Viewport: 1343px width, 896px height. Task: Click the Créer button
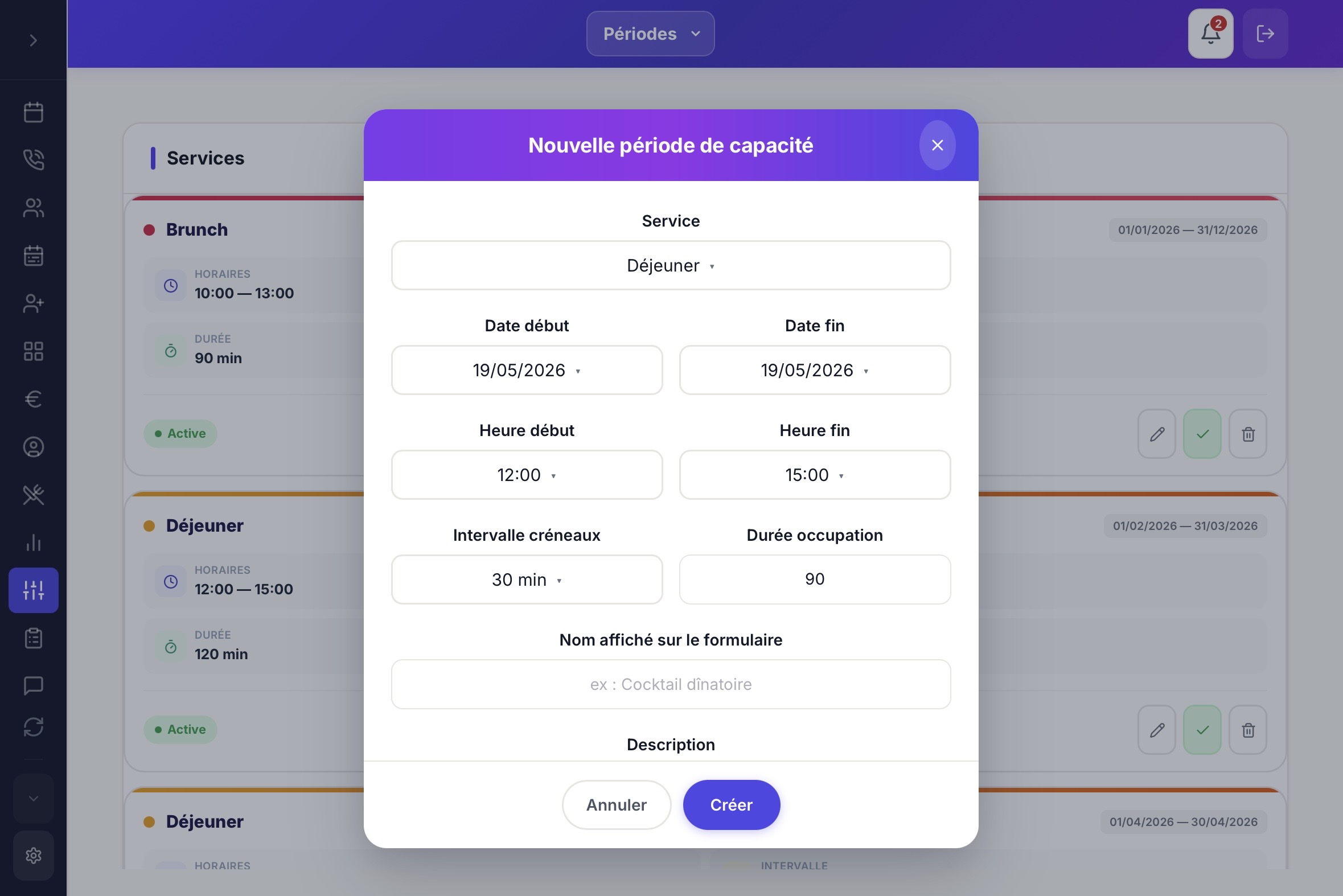(x=732, y=804)
